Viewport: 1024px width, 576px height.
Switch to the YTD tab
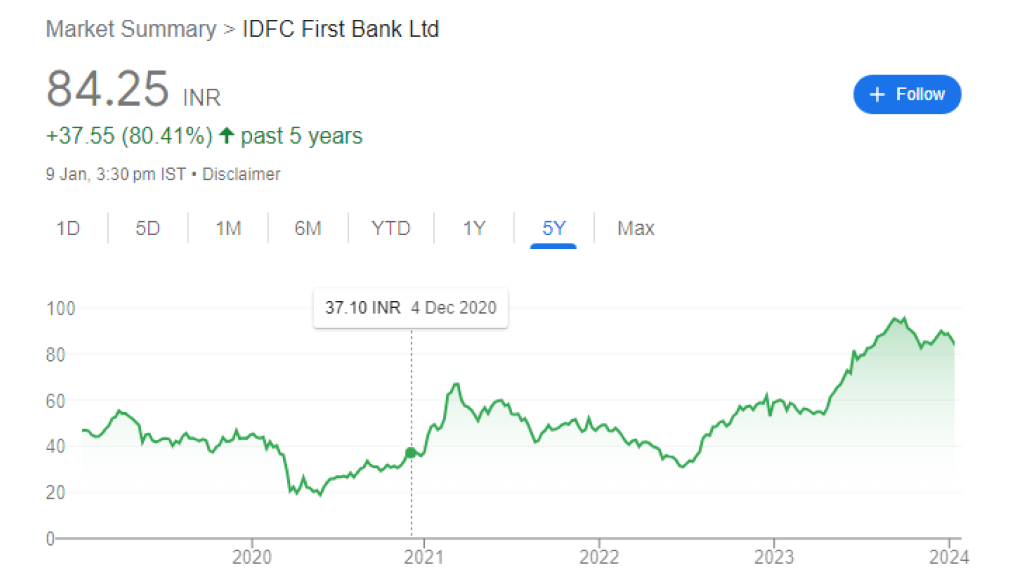click(x=391, y=228)
